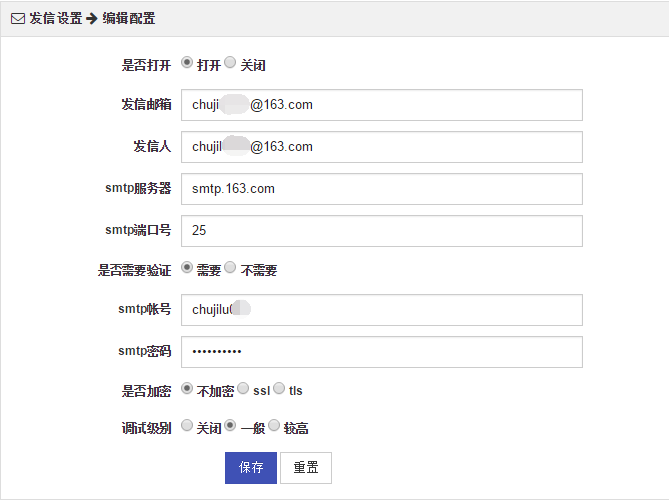Set 调试级别 to 较高

click(x=274, y=425)
